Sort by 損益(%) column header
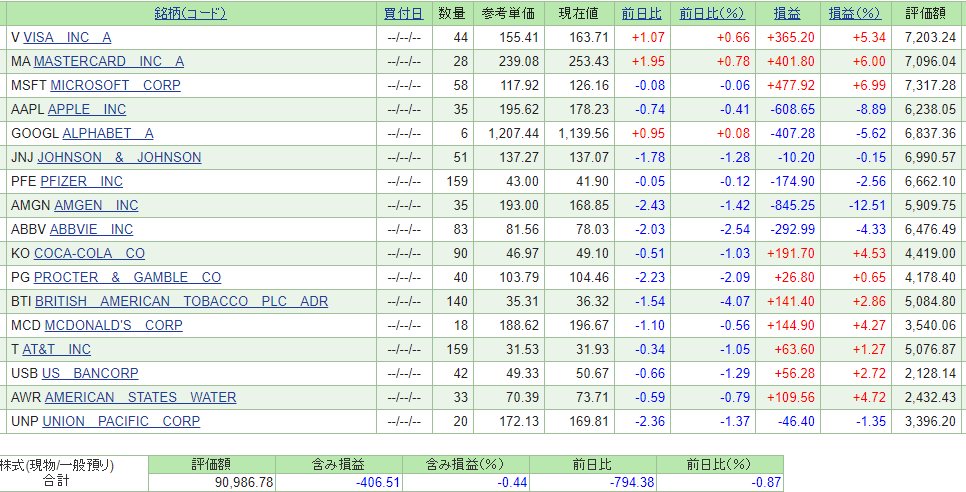Viewport: 966px width, 492px height. (855, 14)
